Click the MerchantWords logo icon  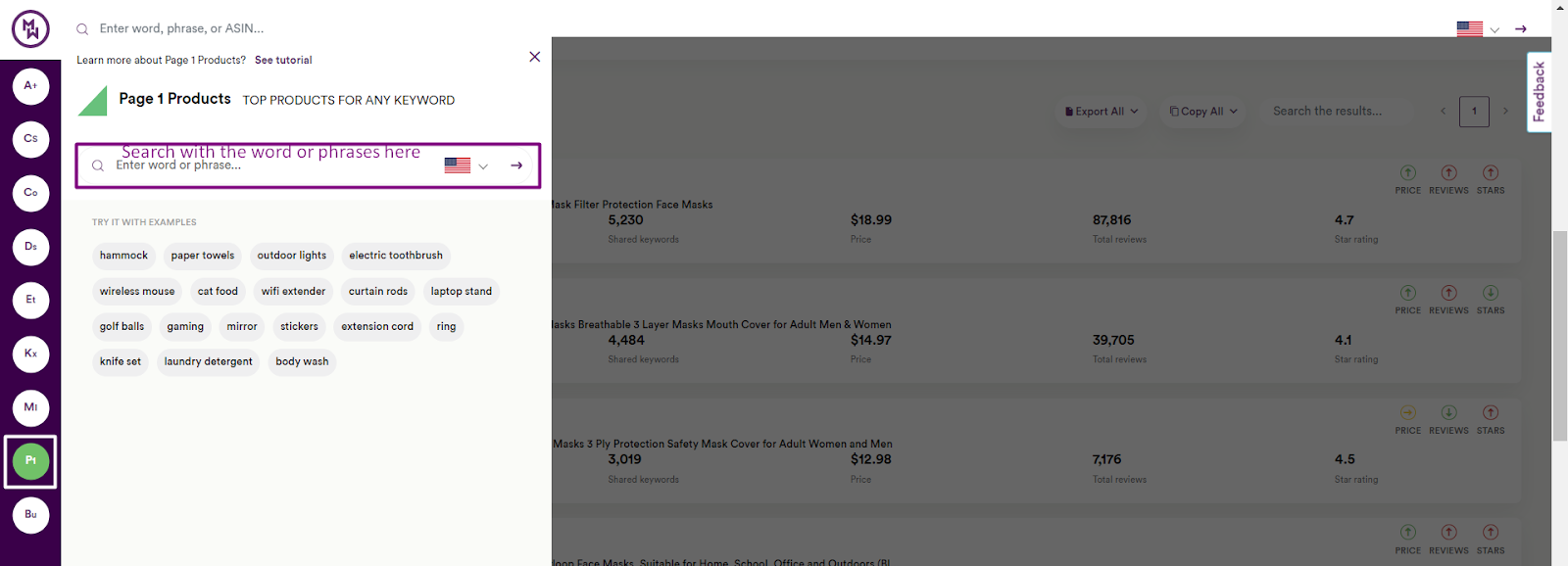(x=30, y=29)
